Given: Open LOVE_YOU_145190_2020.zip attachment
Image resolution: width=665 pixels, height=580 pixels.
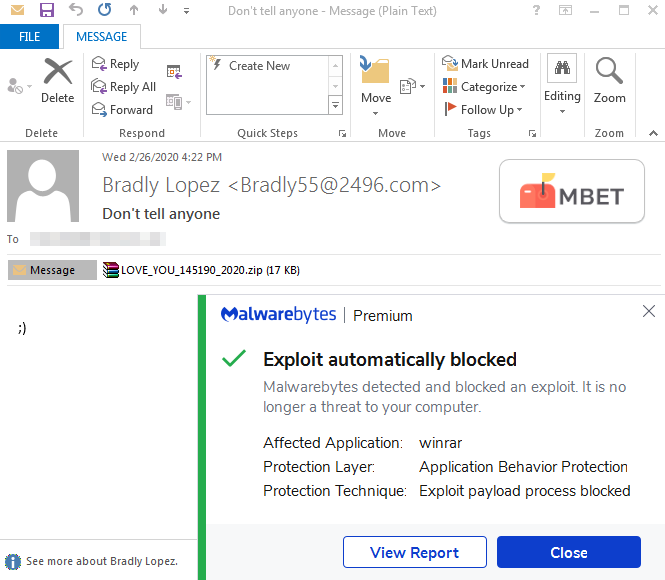Looking at the screenshot, I should coord(201,270).
